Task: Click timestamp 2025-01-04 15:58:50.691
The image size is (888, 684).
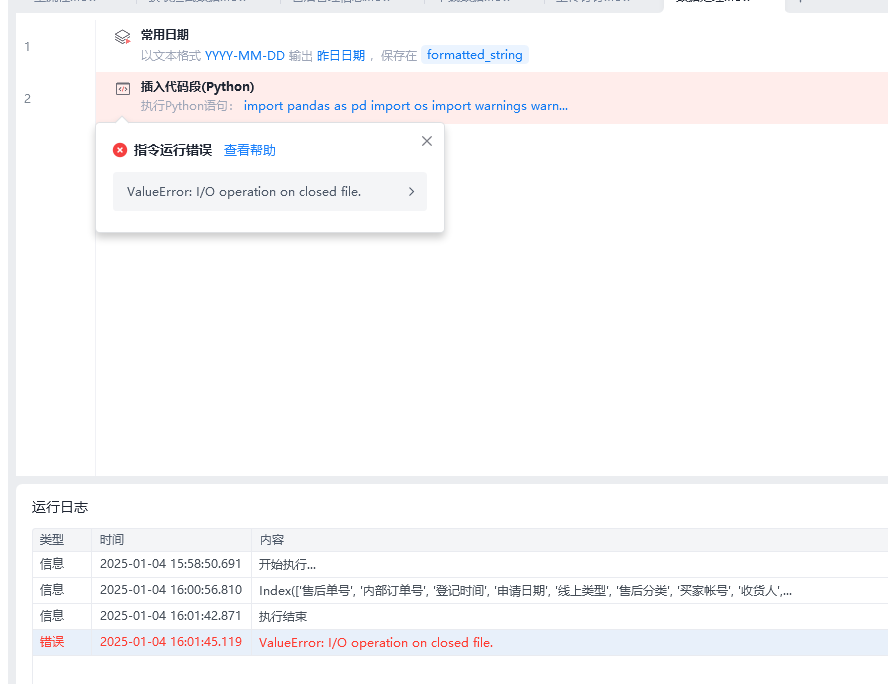Action: pyautogui.click(x=170, y=564)
